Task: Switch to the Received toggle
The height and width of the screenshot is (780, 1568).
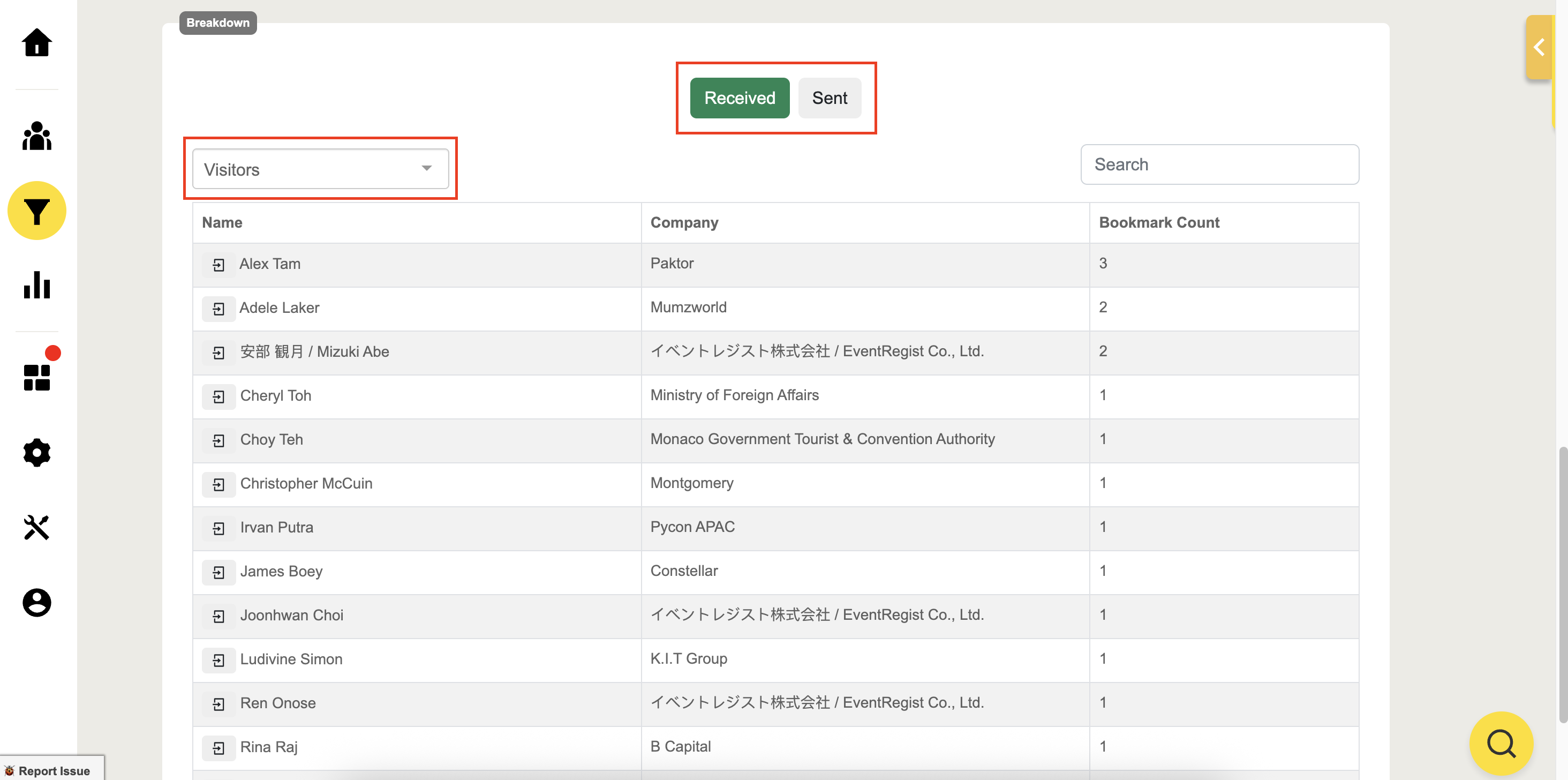Action: point(739,98)
